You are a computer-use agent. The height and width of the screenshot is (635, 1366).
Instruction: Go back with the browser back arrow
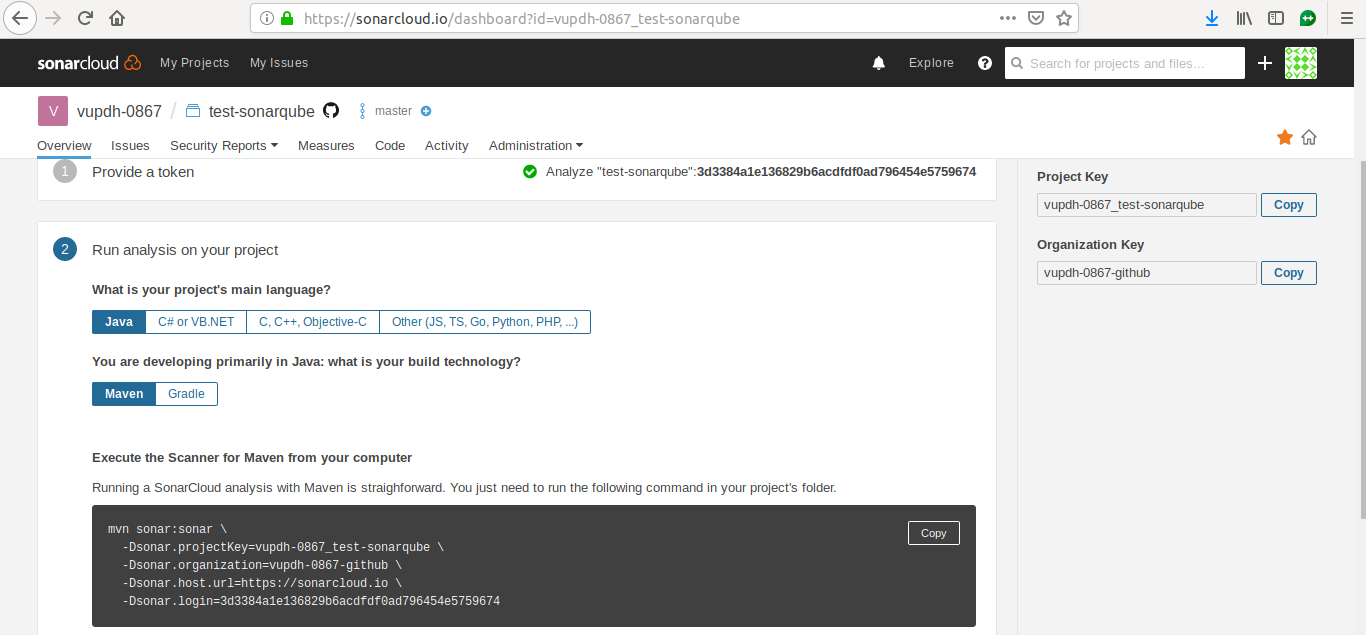coord(21,18)
